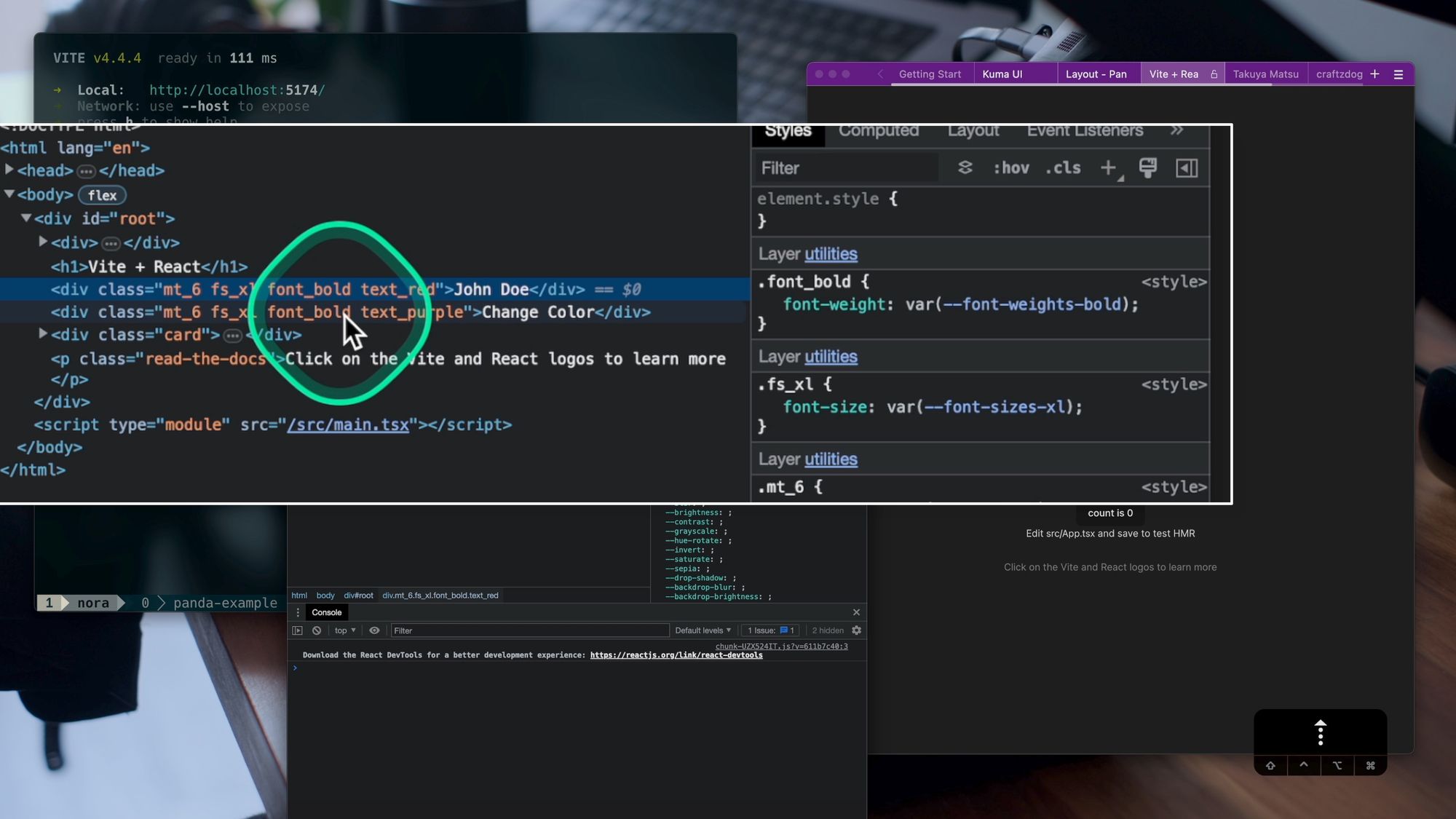Viewport: 1456px width, 819px height.
Task: Click the CSS layers view icon
Action: 965,168
